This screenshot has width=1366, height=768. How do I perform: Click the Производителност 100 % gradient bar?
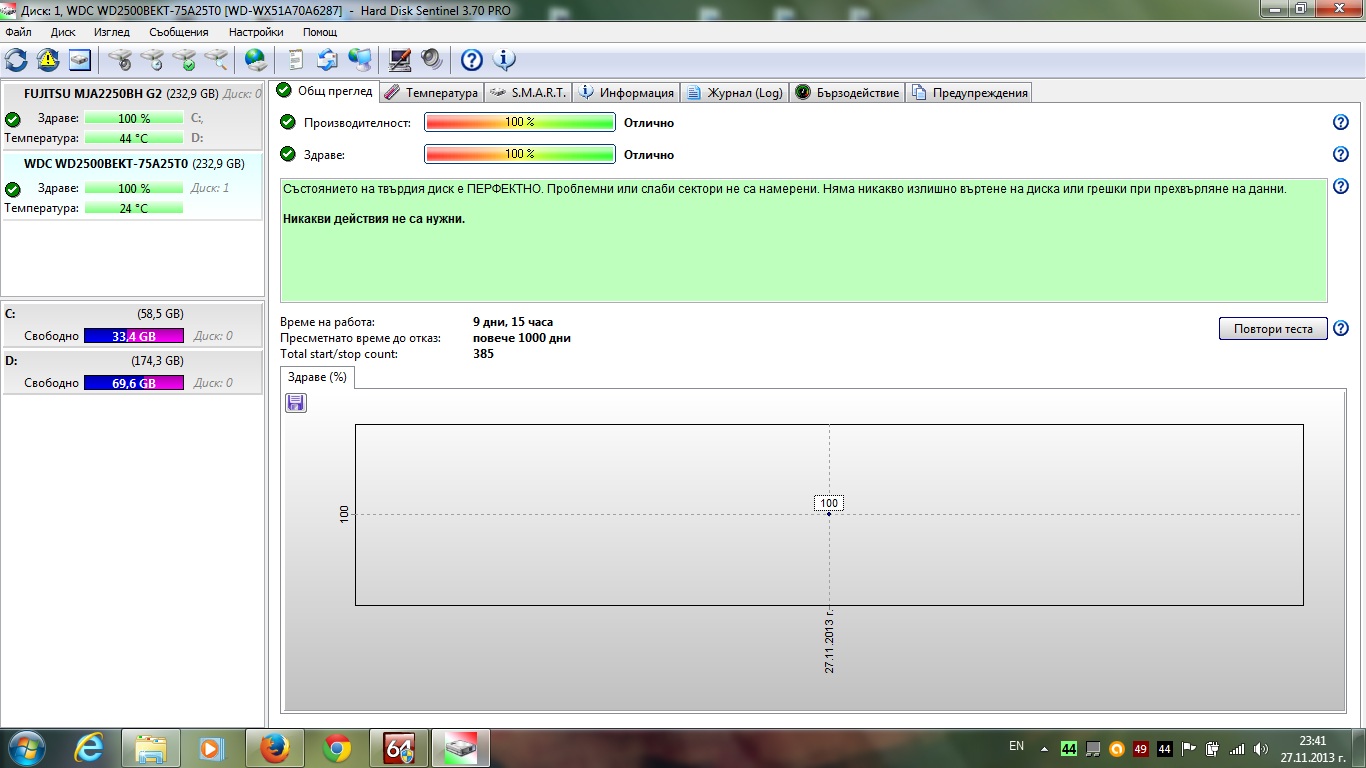[520, 122]
